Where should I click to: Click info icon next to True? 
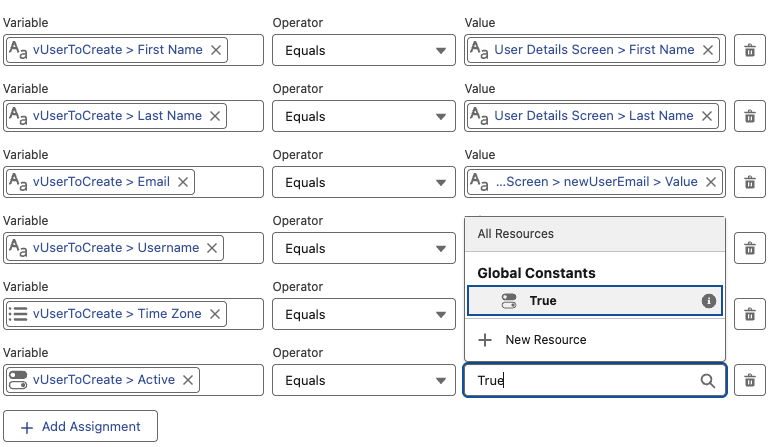pyautogui.click(x=709, y=301)
